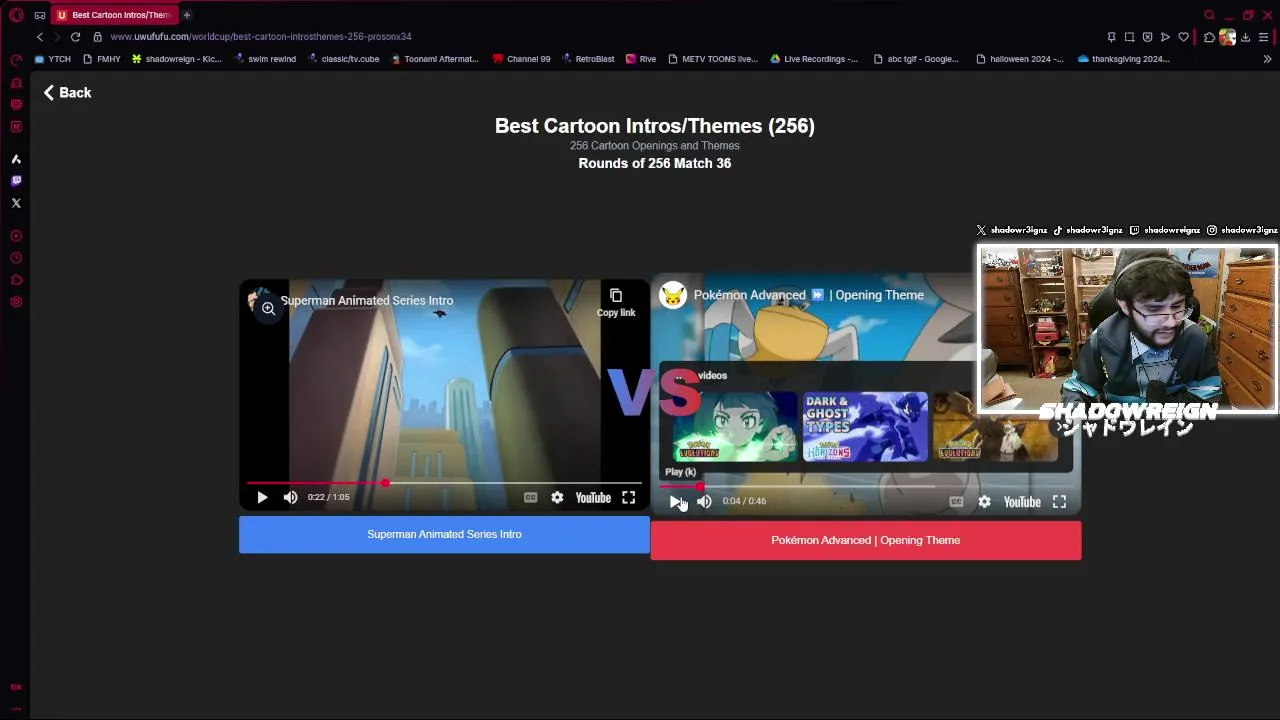Open the Rive bookmark

(x=641, y=59)
